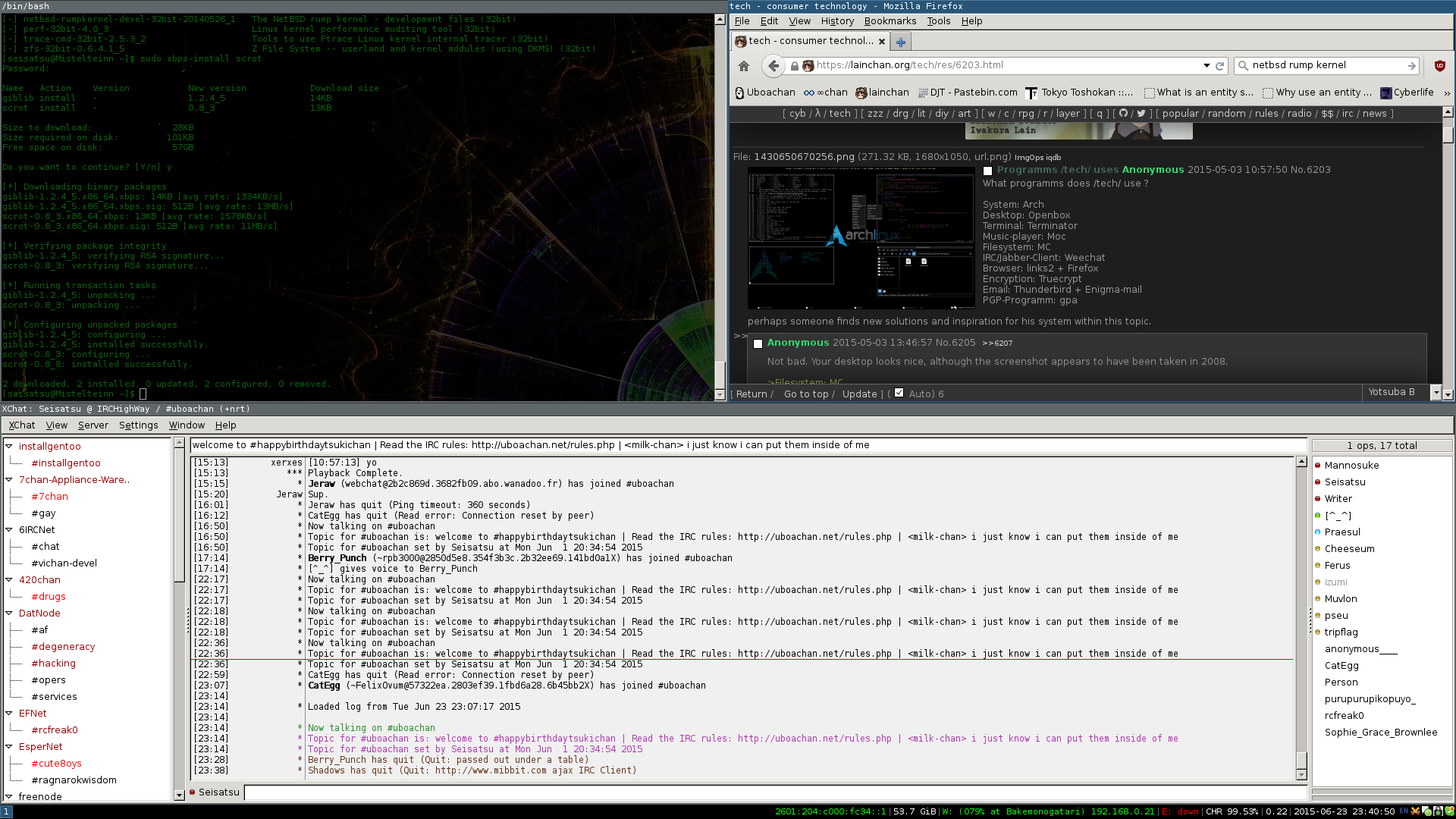Viewport: 1456px width, 819px height.
Task: Click the GitHub icon in lainchan board nav
Action: [x=1123, y=114]
